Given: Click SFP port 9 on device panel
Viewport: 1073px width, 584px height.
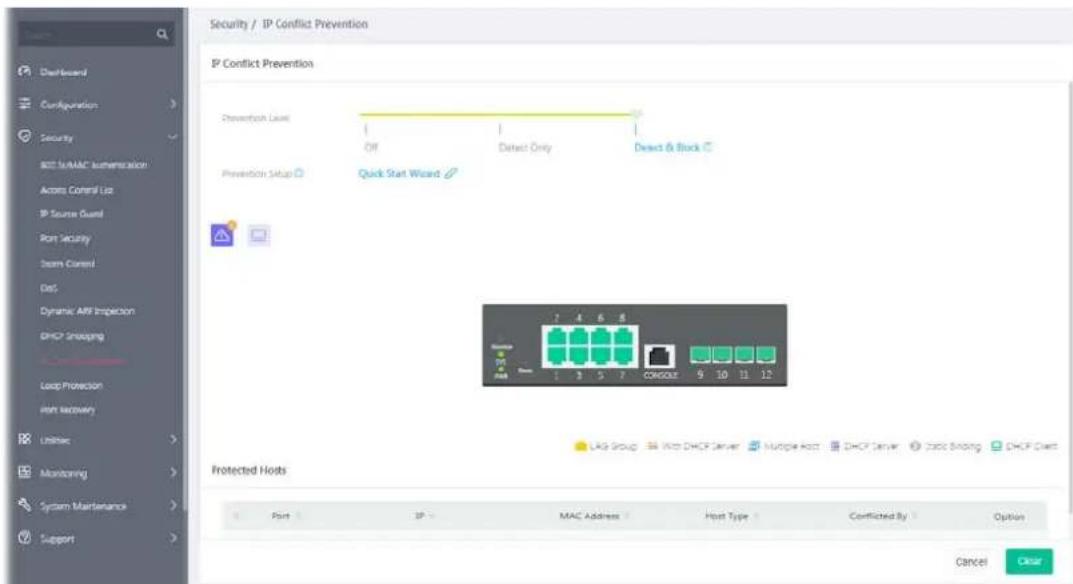Looking at the screenshot, I should coord(700,354).
